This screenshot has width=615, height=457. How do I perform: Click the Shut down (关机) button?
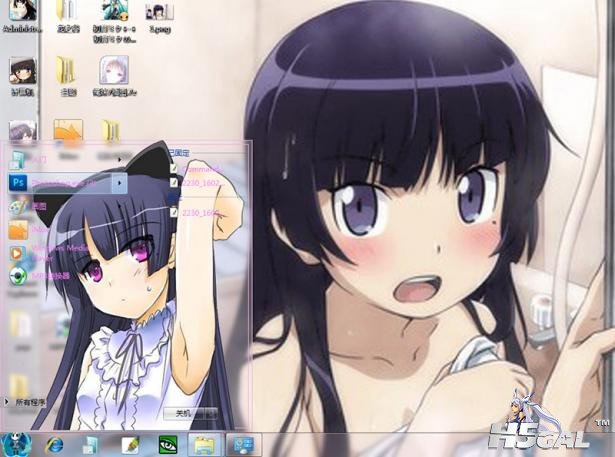coord(184,413)
